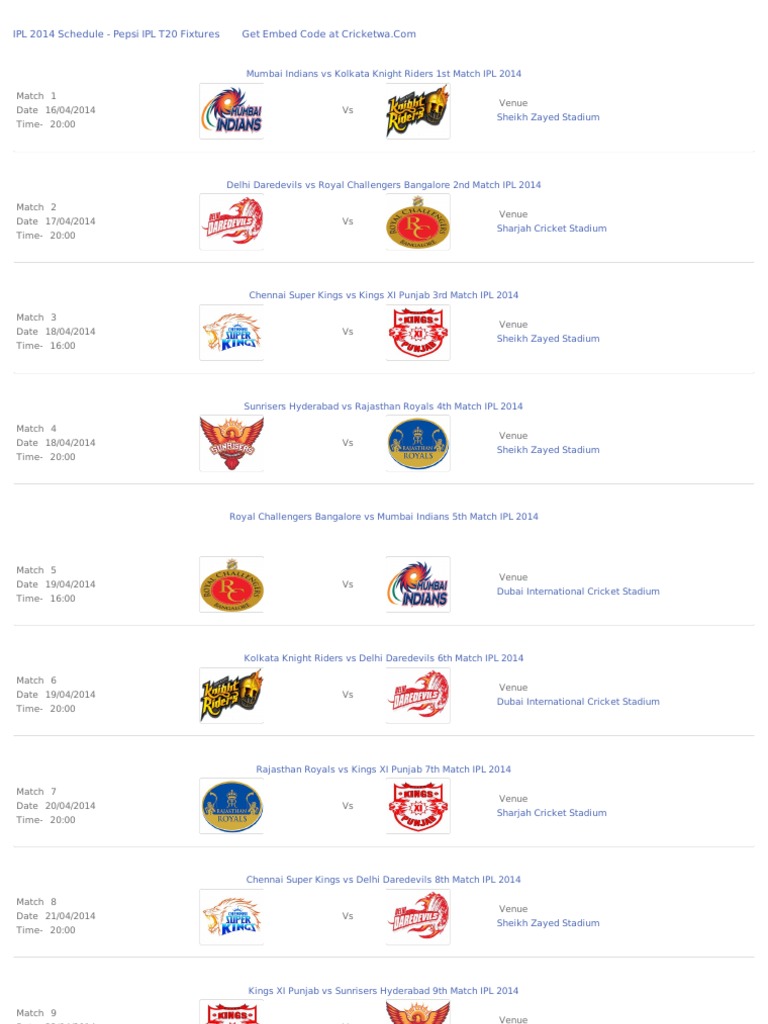Screen dimensions: 768x1024
Task: Click the Sheikh Zayed Stadium venue for Match 1
Action: (x=548, y=117)
